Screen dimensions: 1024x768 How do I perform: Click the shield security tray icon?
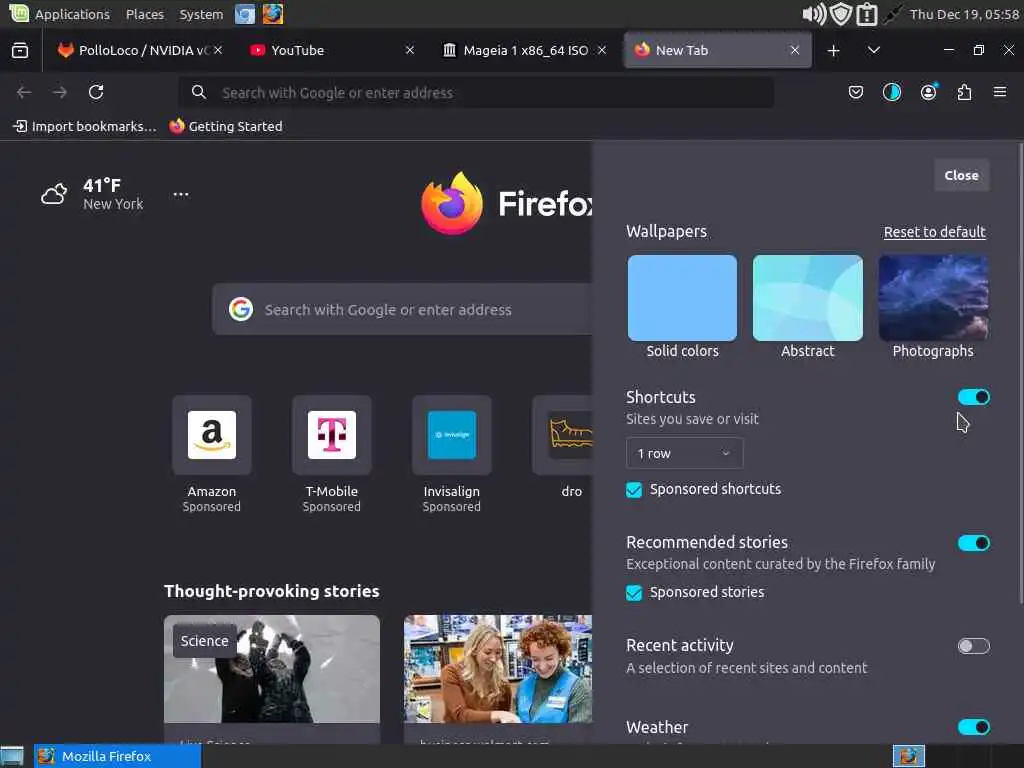(x=840, y=14)
